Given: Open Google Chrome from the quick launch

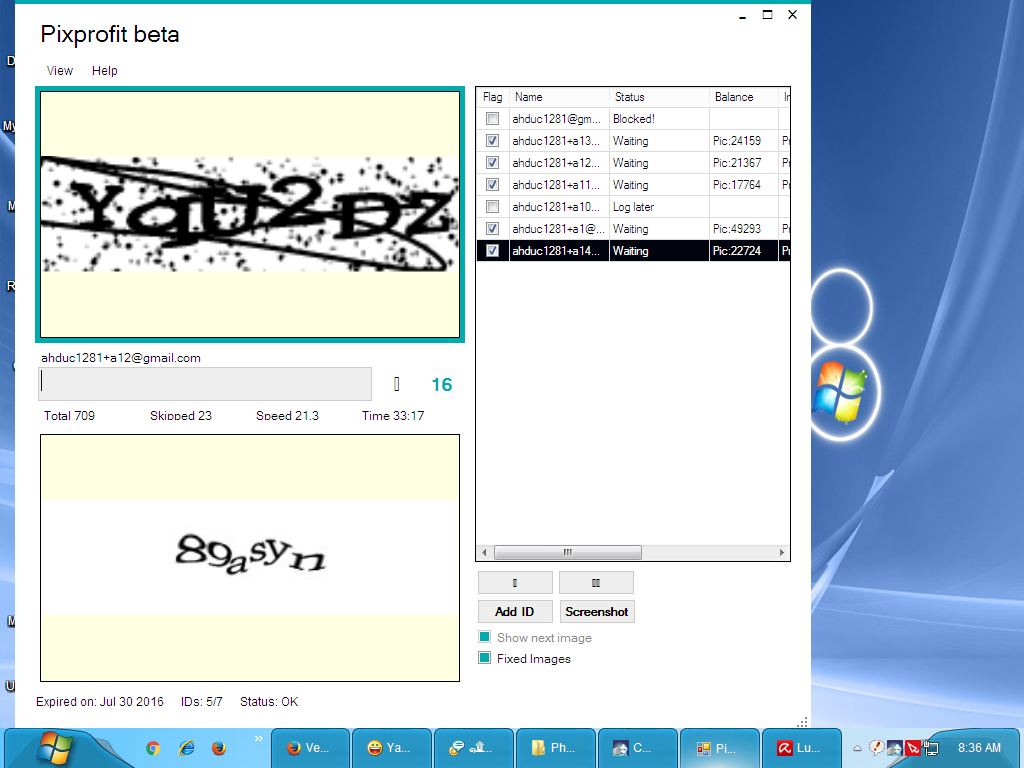Looking at the screenshot, I should tap(153, 748).
